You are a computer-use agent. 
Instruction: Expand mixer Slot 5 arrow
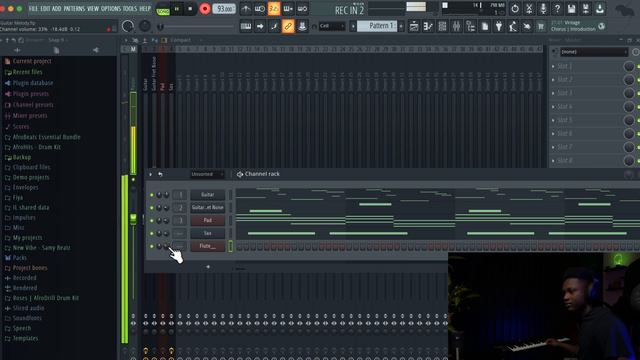(553, 120)
